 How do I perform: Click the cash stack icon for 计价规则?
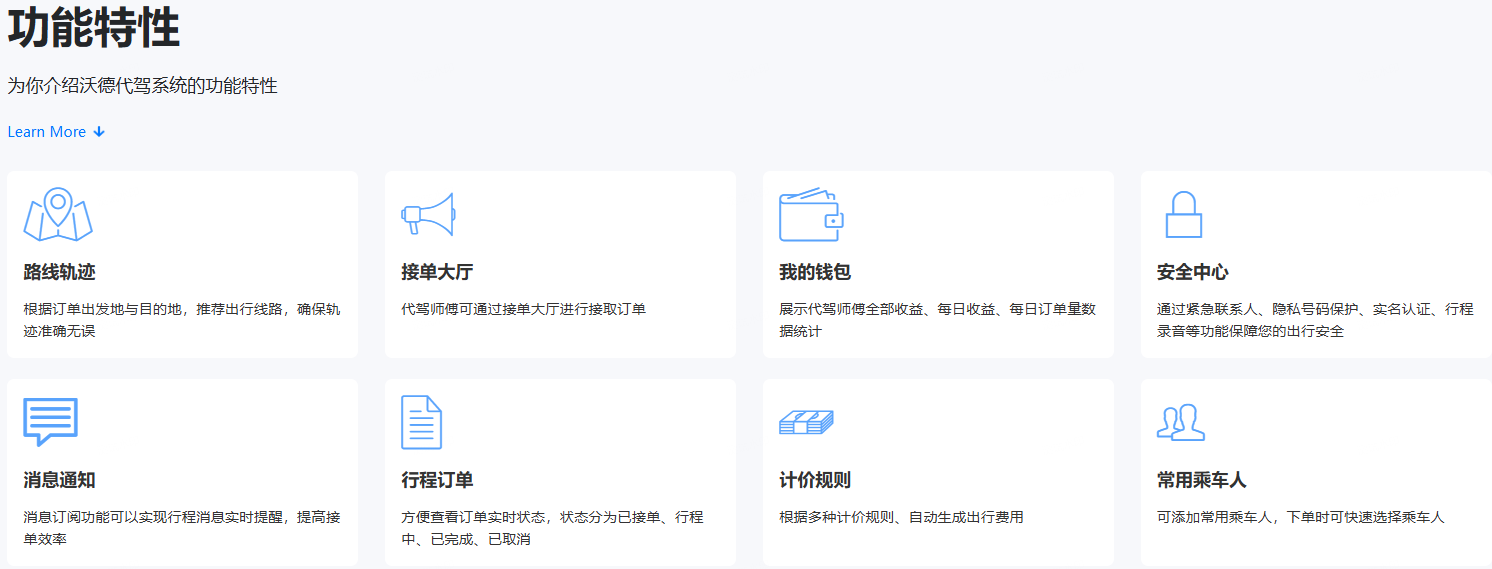pos(806,422)
